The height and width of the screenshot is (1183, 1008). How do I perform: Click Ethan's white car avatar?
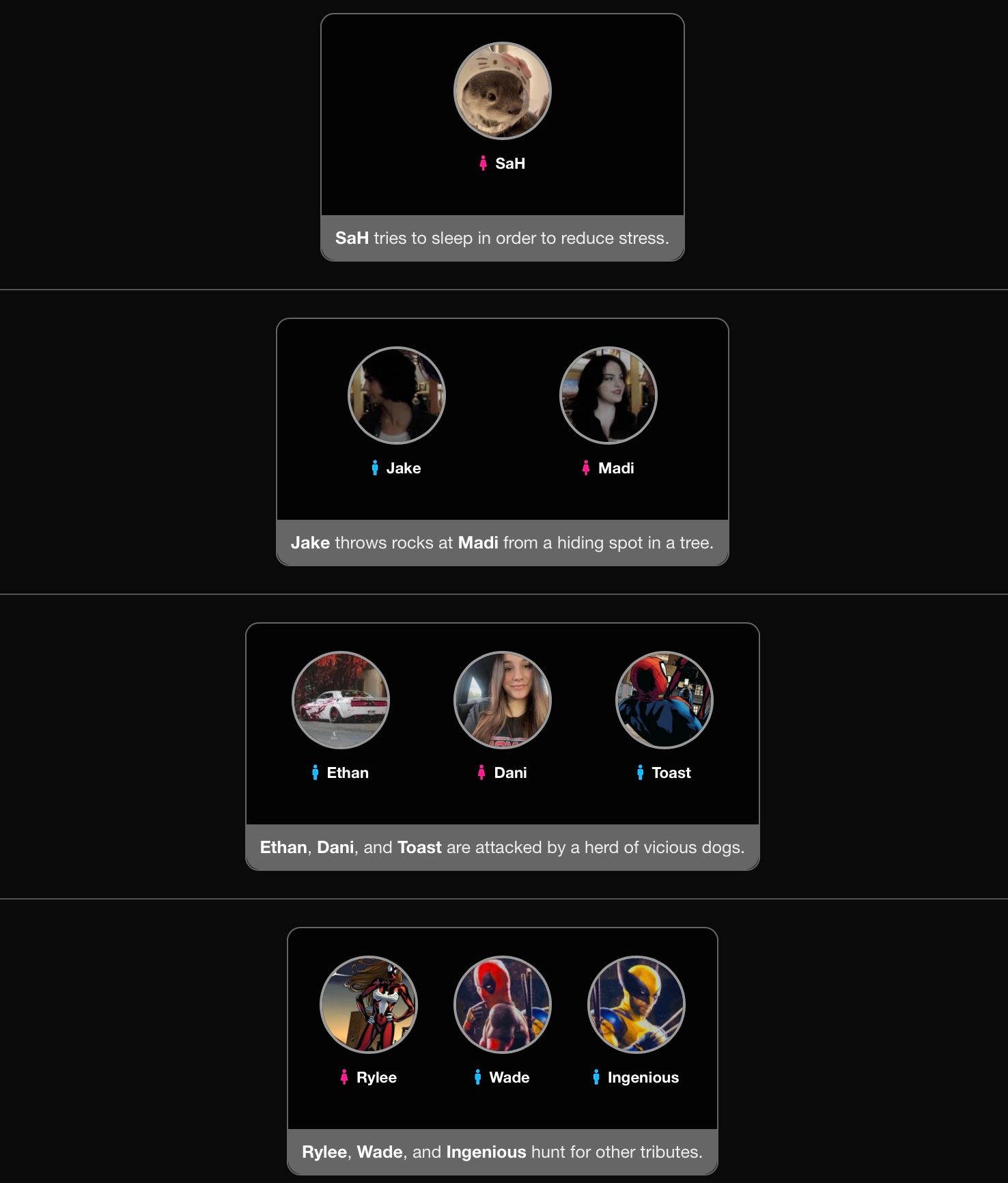341,700
